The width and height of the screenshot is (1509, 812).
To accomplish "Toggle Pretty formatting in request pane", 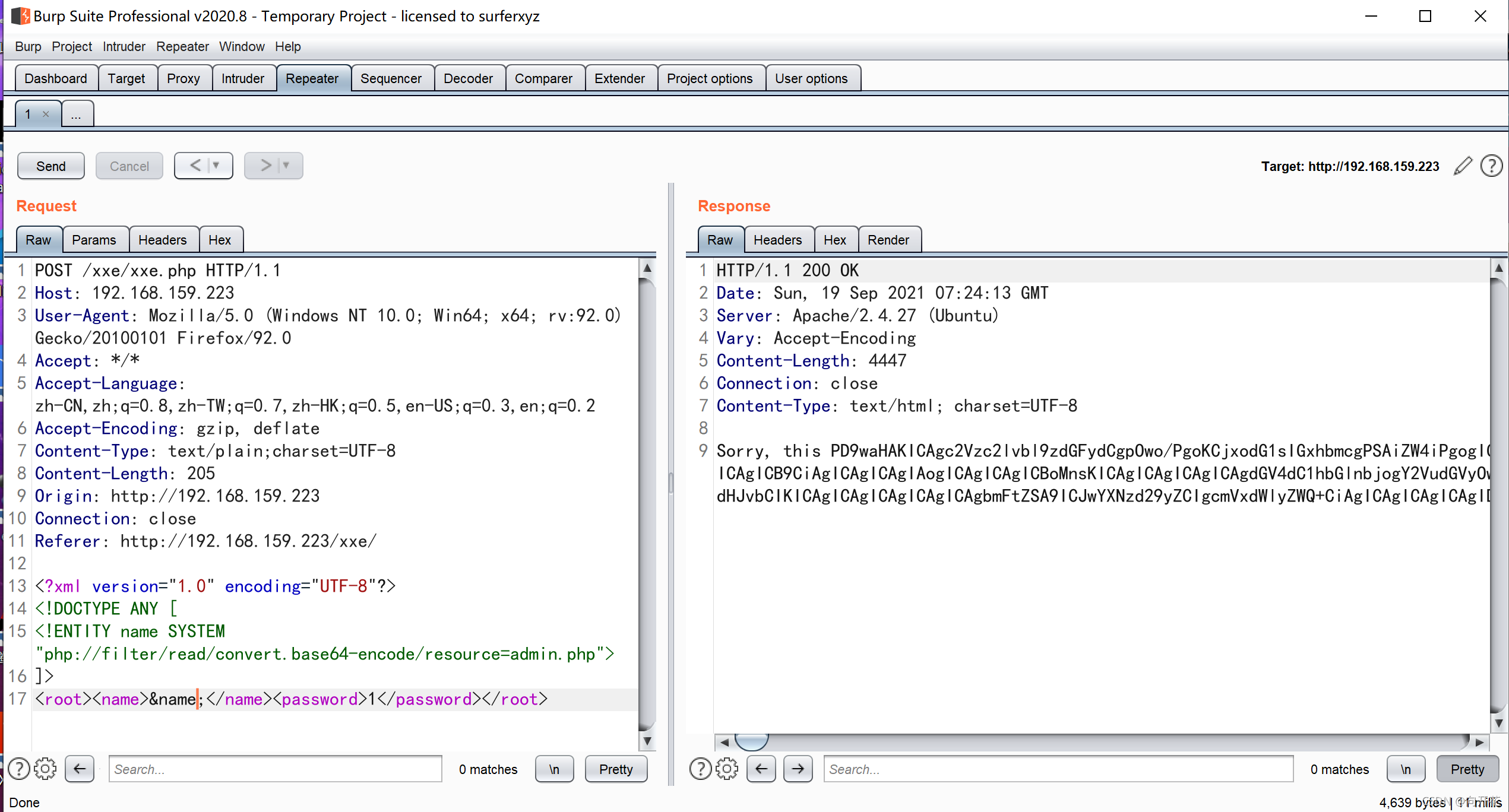I will coord(616,769).
